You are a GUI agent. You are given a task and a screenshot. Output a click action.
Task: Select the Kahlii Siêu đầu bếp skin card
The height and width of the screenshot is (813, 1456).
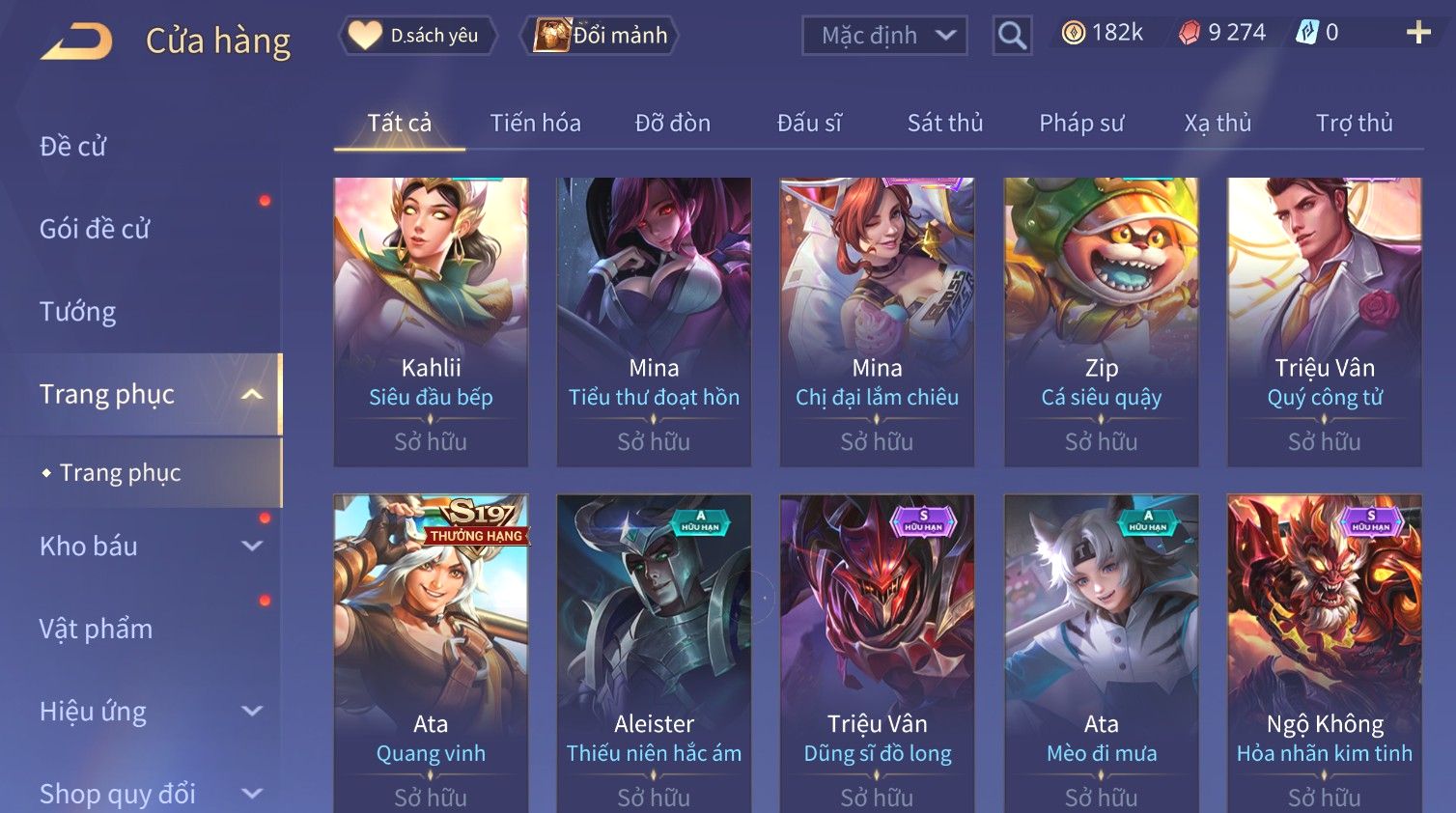coord(431,322)
